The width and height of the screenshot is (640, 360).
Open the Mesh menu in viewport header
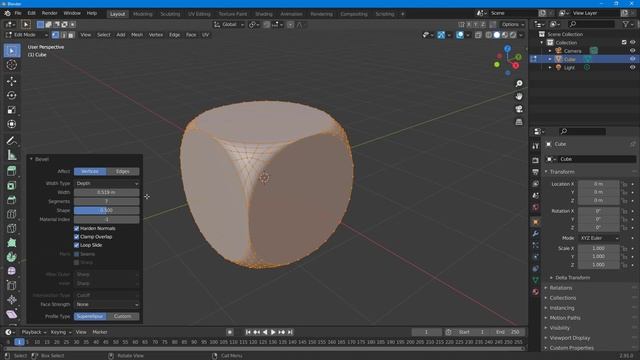tap(137, 35)
